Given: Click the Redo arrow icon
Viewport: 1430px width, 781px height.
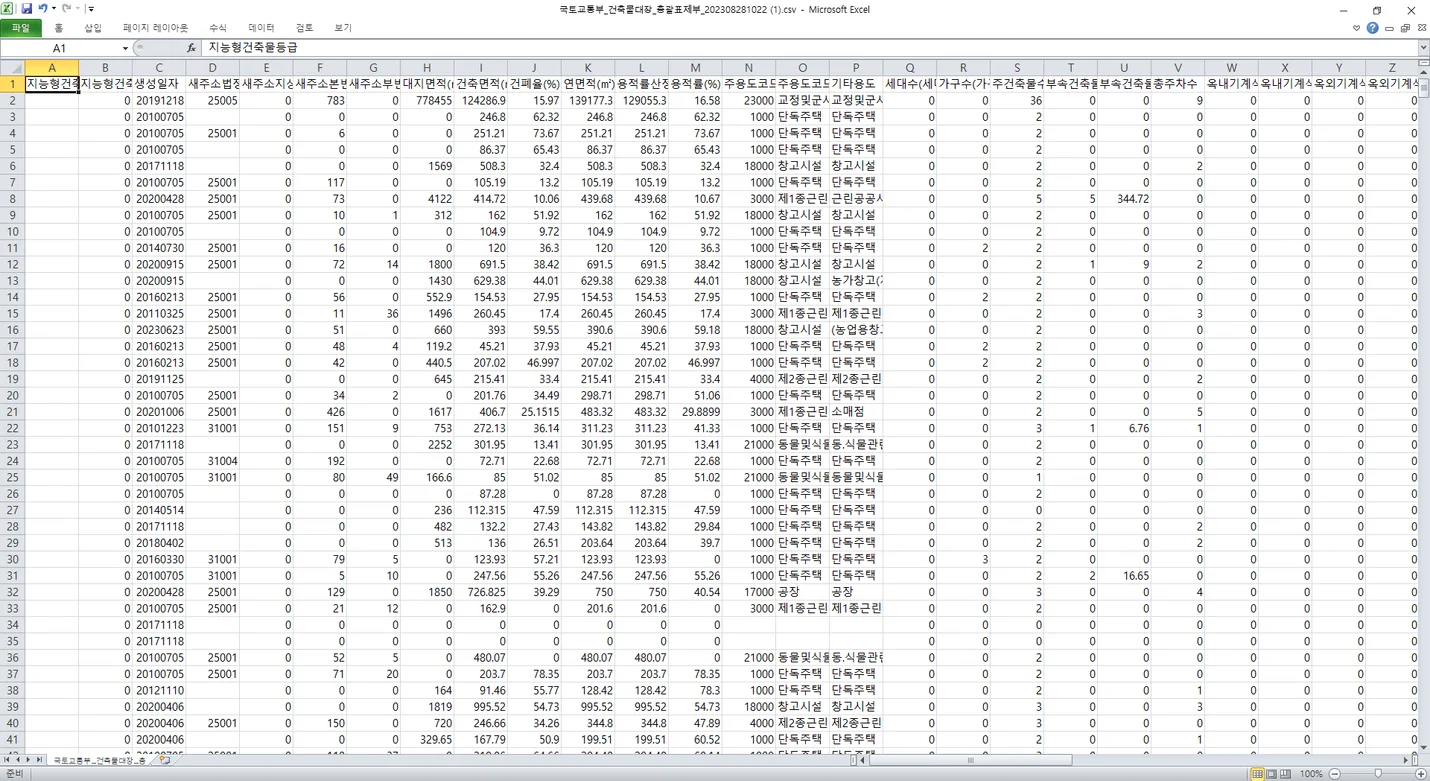Looking at the screenshot, I should point(65,8).
